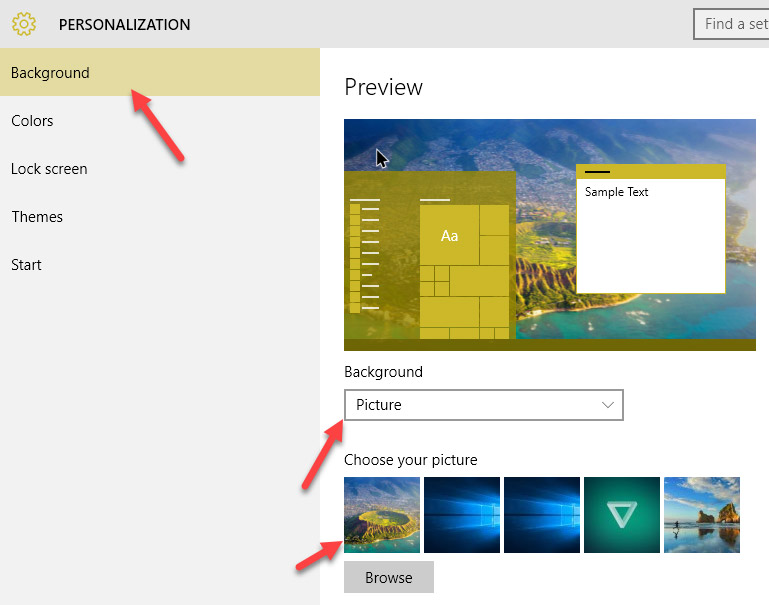Image resolution: width=769 pixels, height=605 pixels.
Task: Open the Colors settings tab
Action: point(160,121)
